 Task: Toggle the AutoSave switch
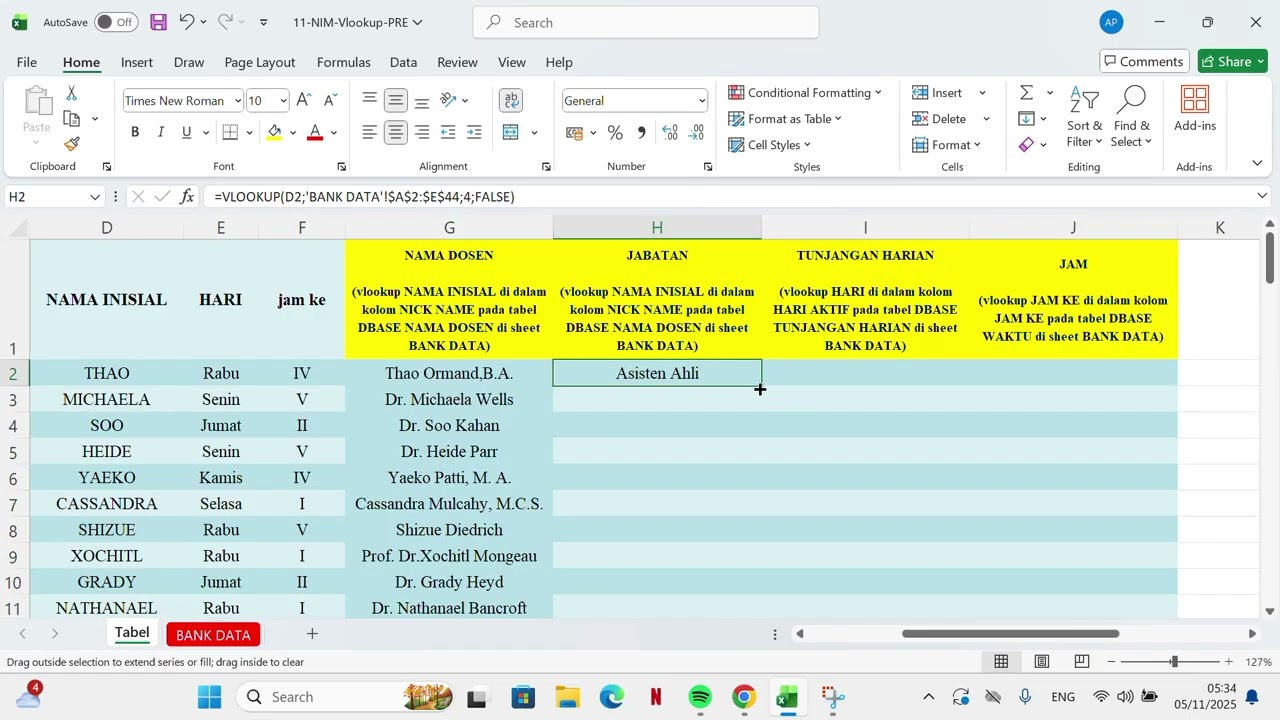point(116,22)
